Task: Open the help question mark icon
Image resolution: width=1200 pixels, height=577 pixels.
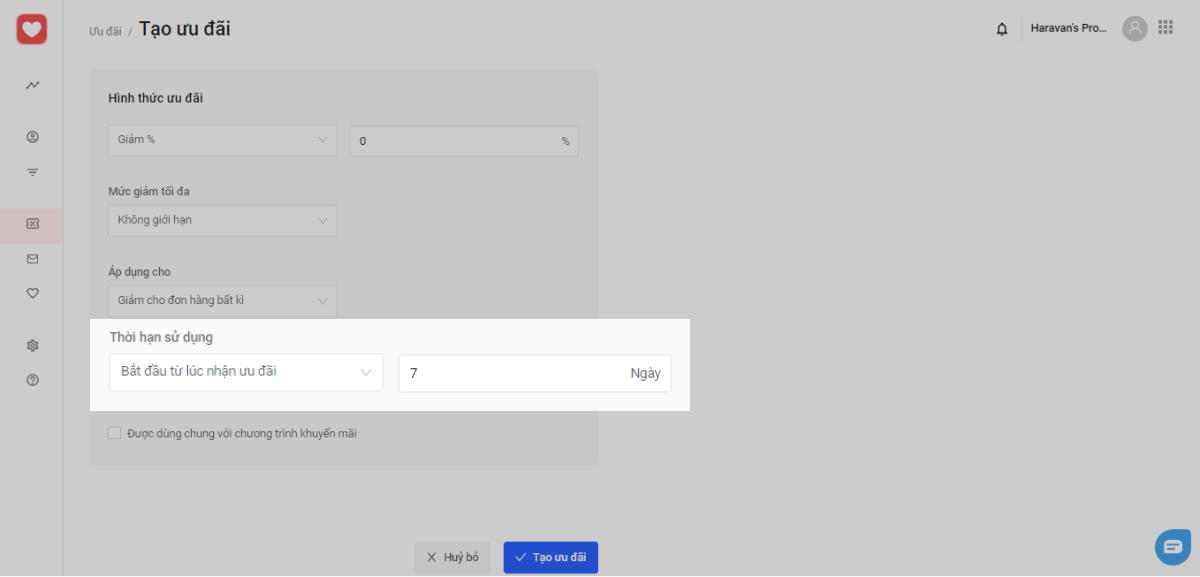Action: (x=32, y=380)
